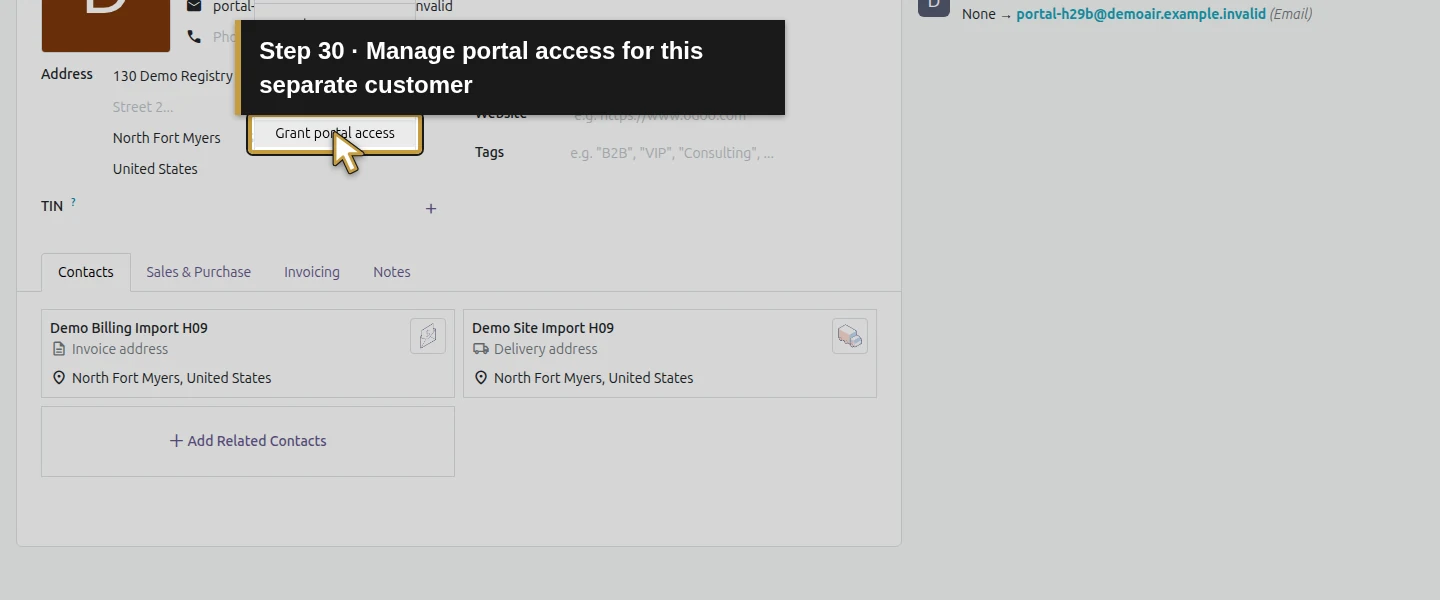Open Demo Site Import H09 contact card
Viewport: 1440px width, 600px height.
(670, 353)
